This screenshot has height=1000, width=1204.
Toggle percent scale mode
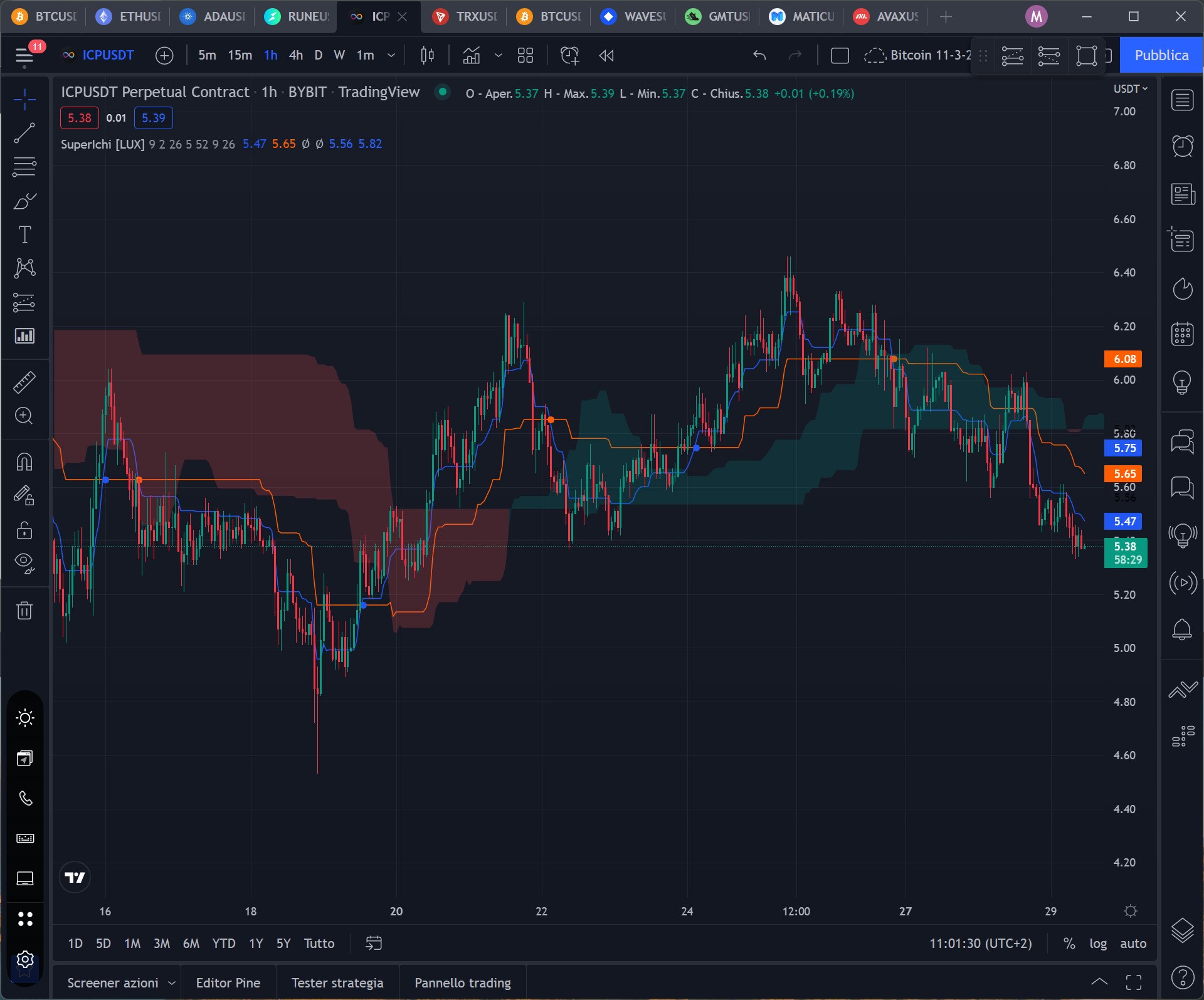pyautogui.click(x=1069, y=944)
